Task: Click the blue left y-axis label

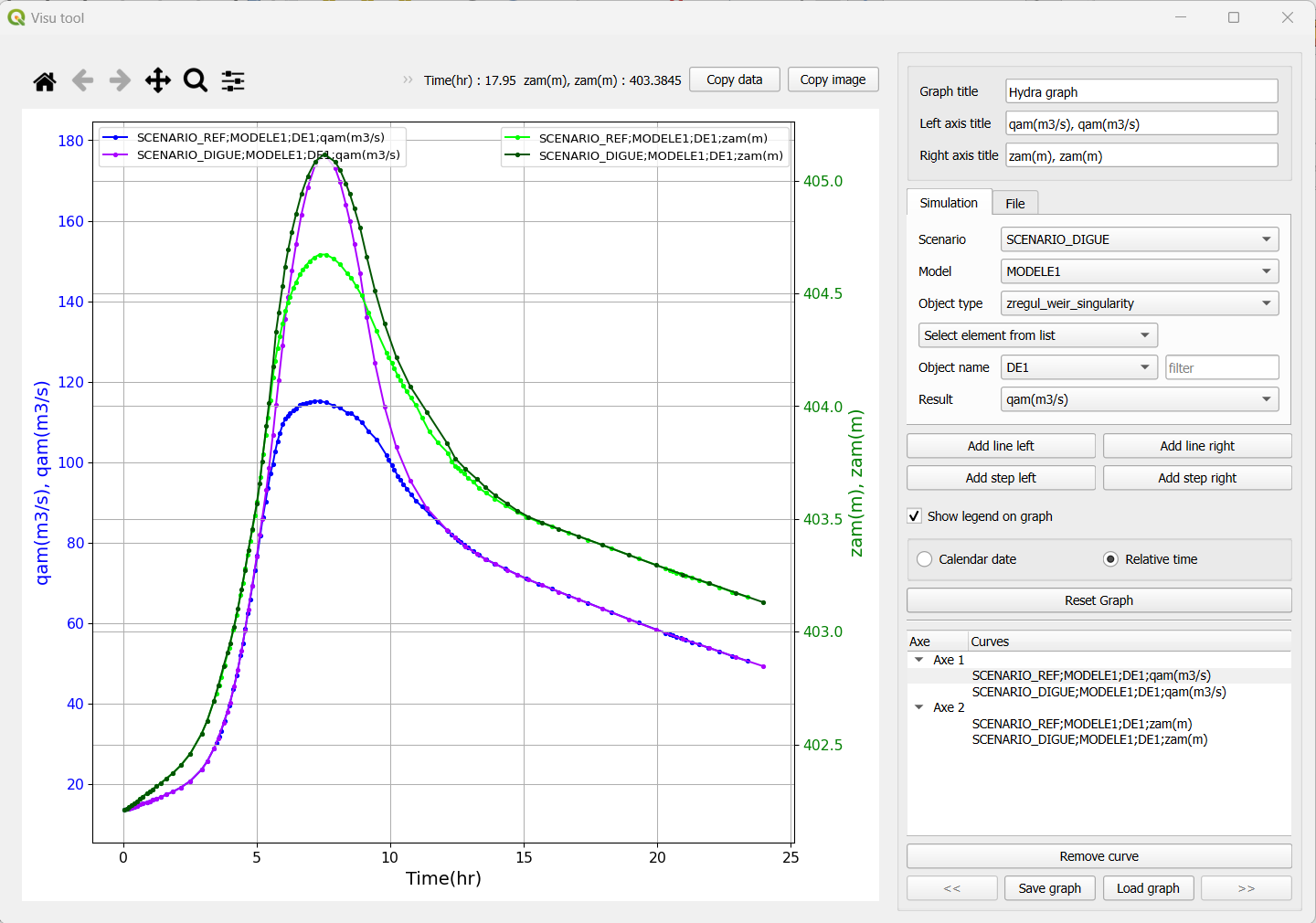Action: point(42,483)
